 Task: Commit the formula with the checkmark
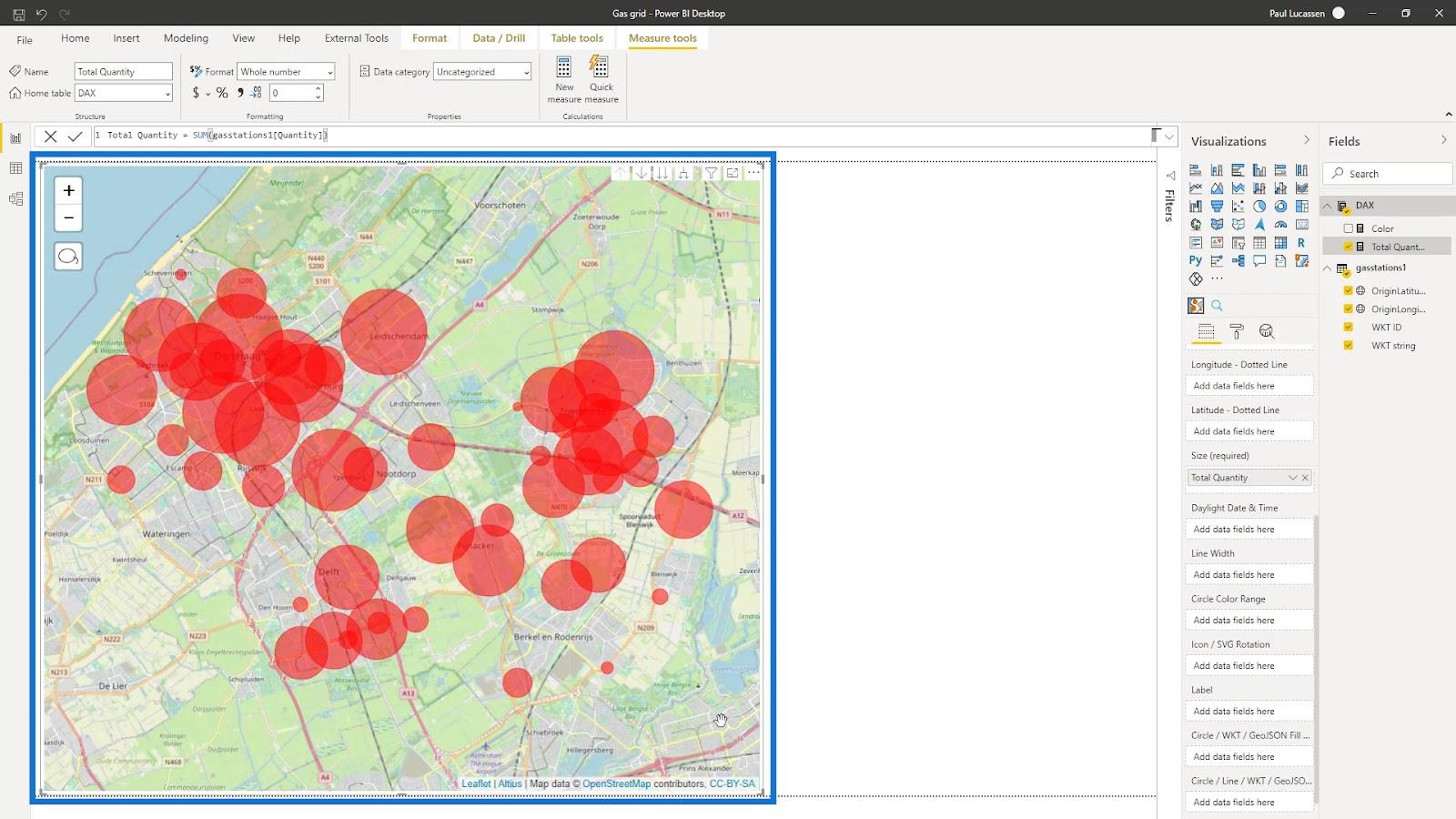coord(76,136)
